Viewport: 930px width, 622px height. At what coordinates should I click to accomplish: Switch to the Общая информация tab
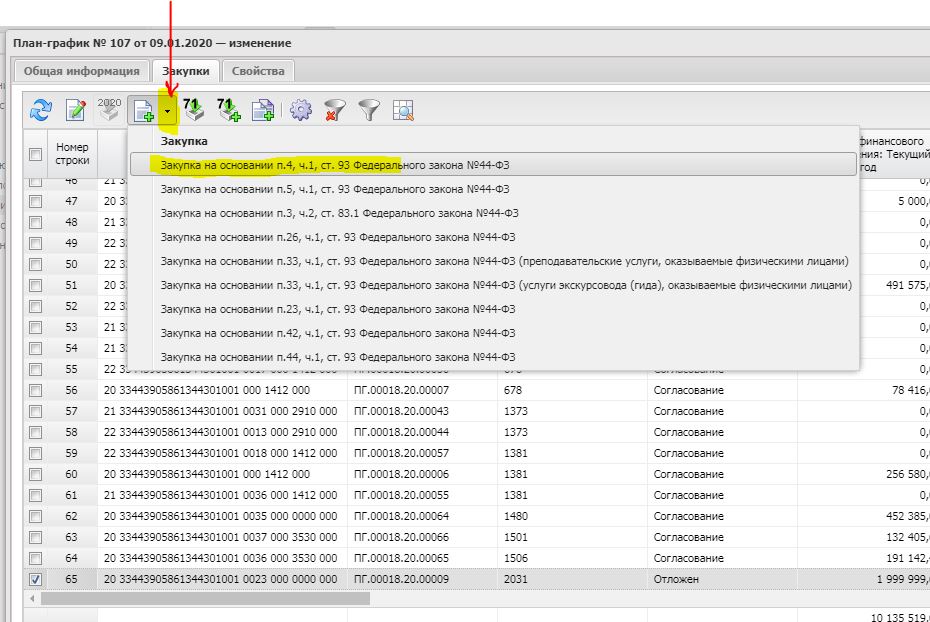click(81, 71)
